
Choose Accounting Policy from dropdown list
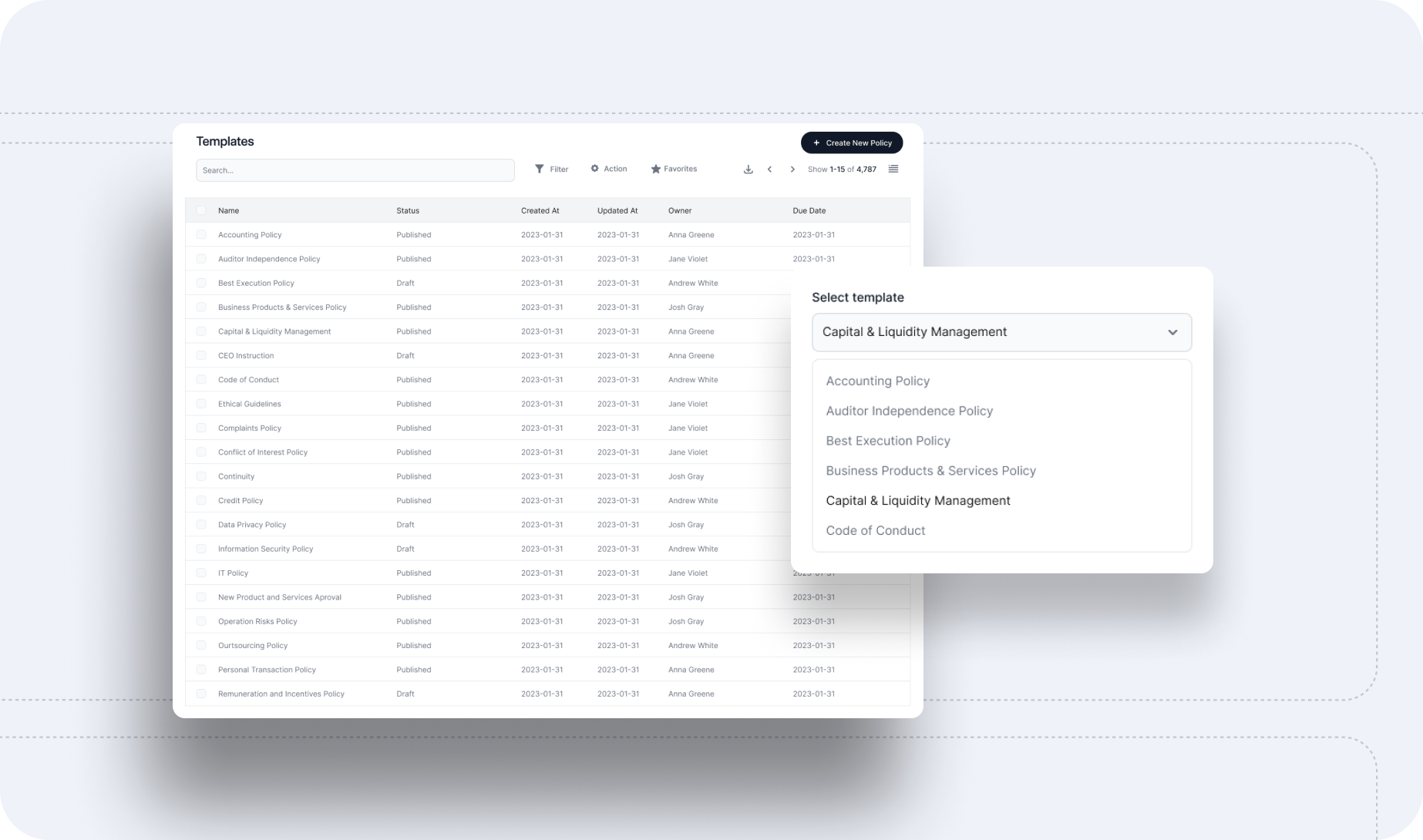(878, 381)
